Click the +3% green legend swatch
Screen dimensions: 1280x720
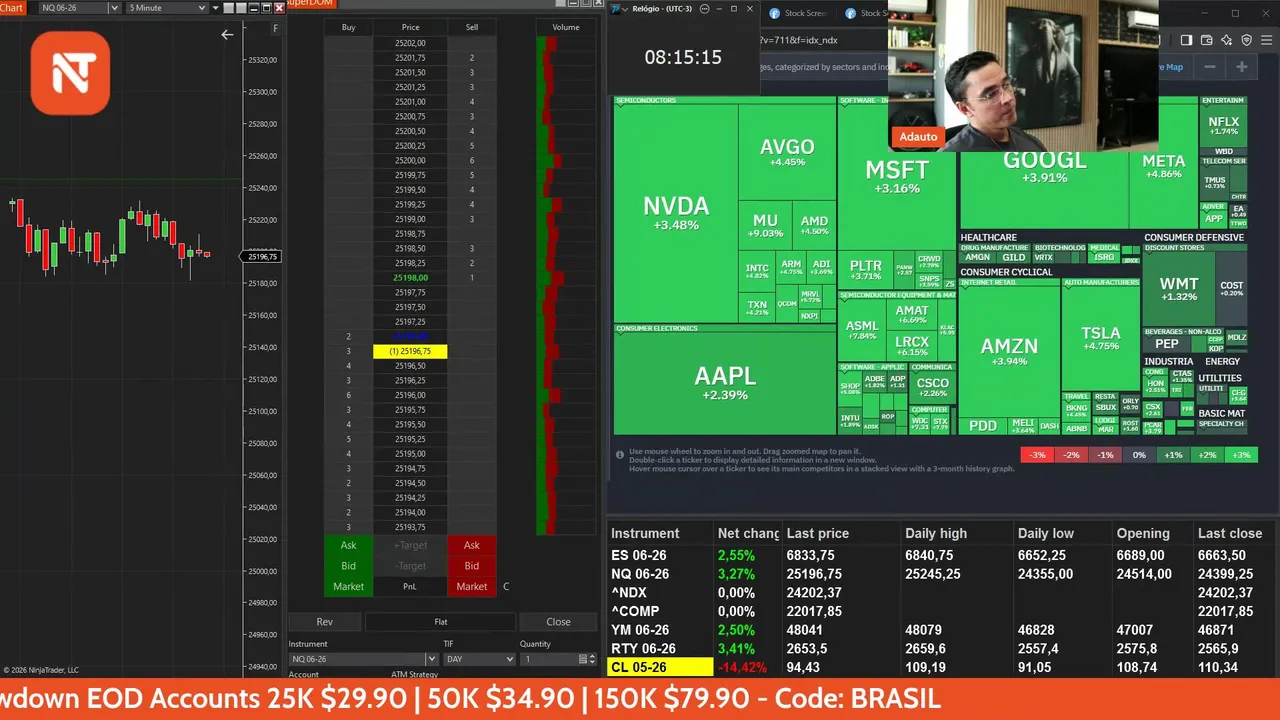1241,455
